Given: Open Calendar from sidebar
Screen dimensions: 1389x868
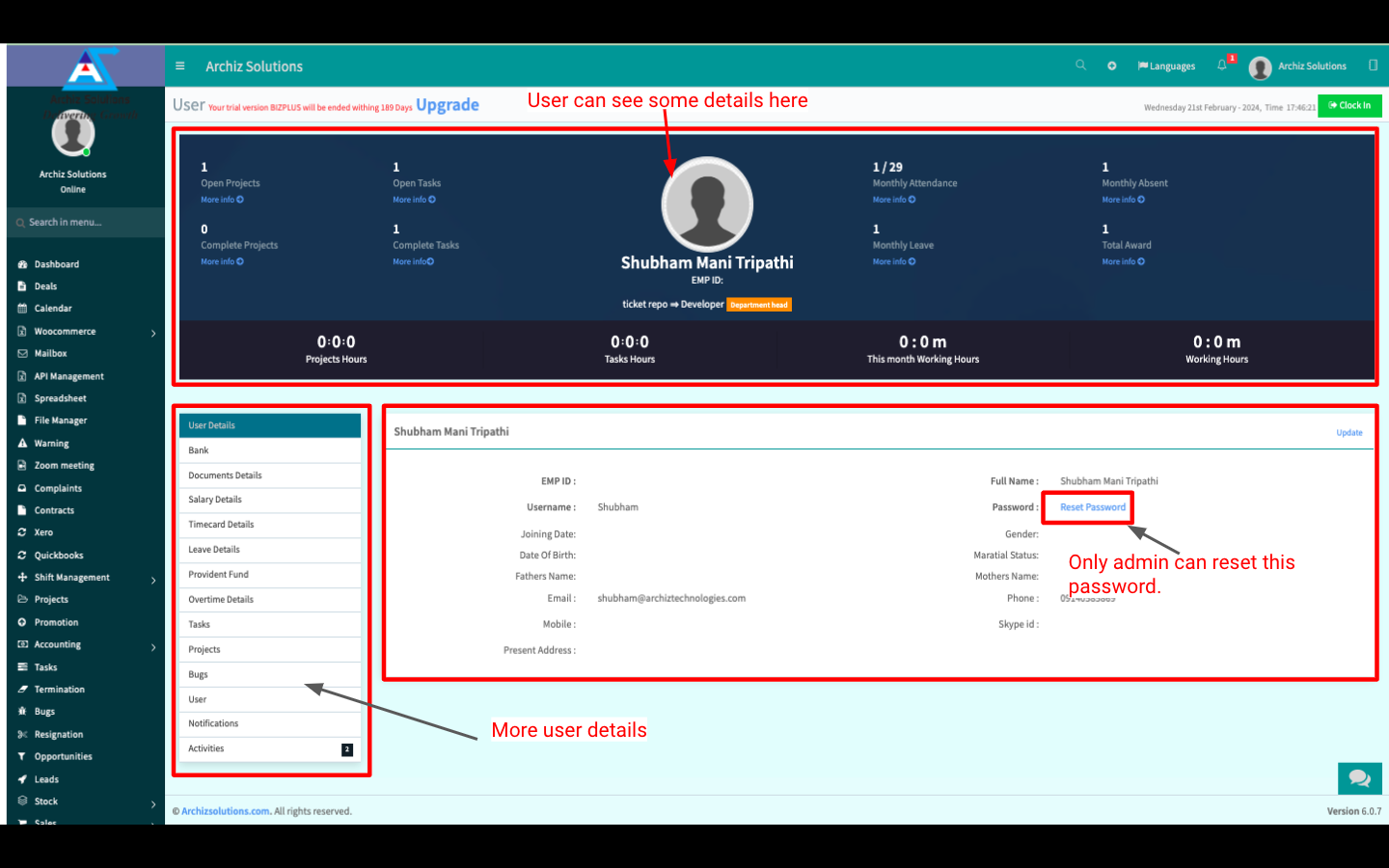Looking at the screenshot, I should click(x=52, y=309).
